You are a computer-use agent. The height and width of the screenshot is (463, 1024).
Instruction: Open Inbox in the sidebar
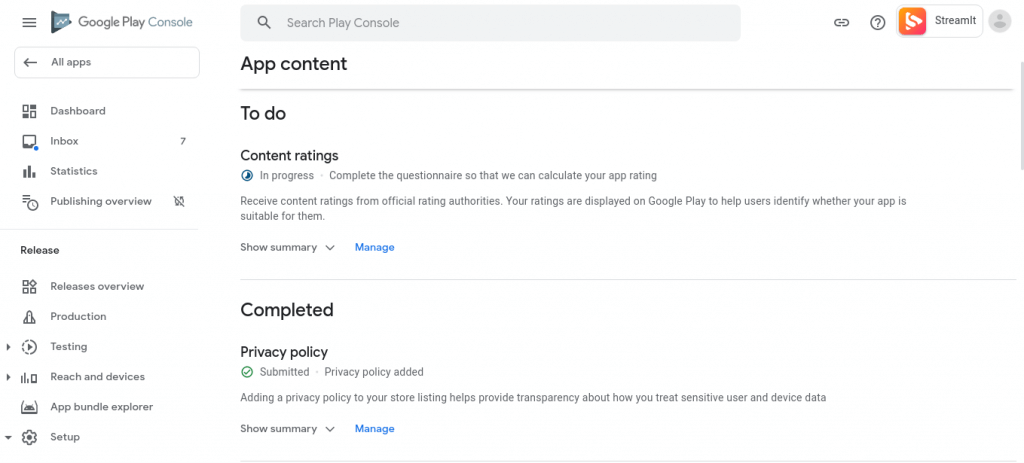tap(65, 141)
